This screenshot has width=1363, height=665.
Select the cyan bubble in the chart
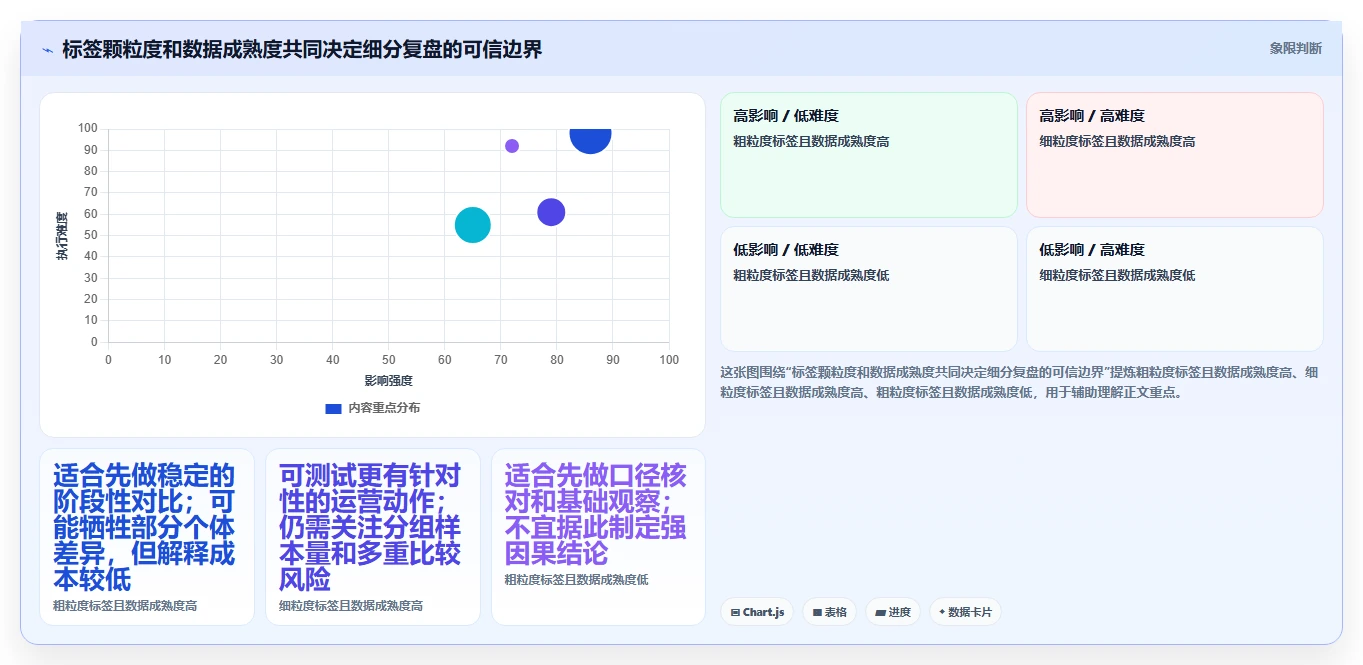pos(473,225)
